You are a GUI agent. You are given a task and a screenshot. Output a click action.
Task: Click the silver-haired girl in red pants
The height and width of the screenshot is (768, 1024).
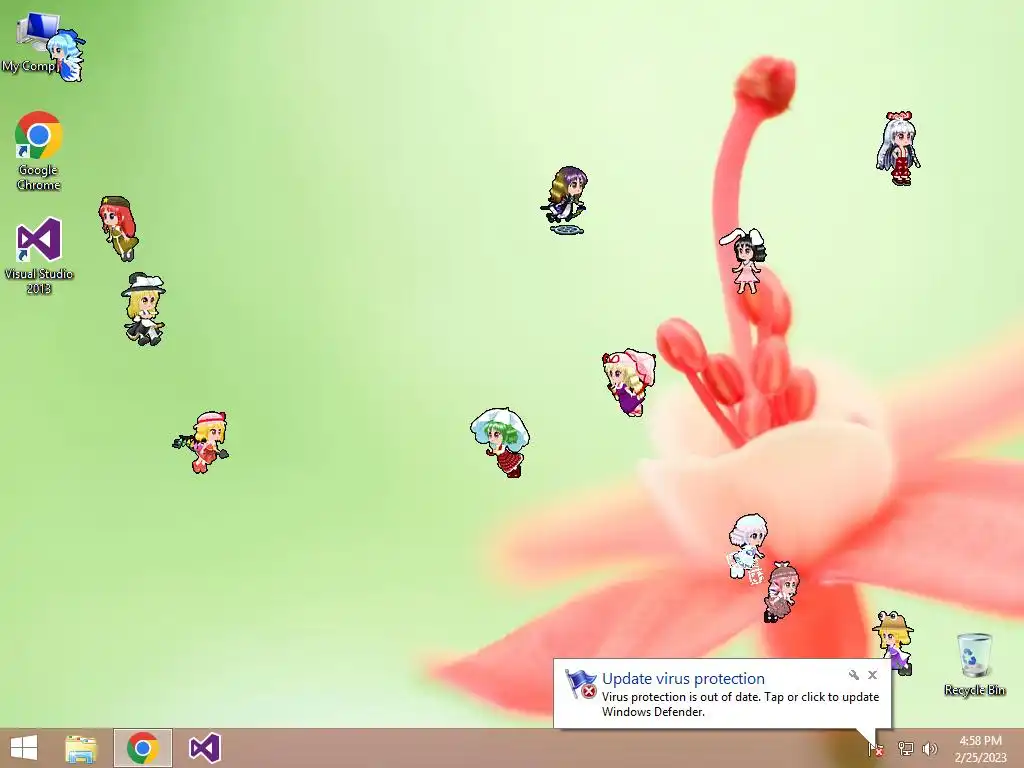point(898,148)
